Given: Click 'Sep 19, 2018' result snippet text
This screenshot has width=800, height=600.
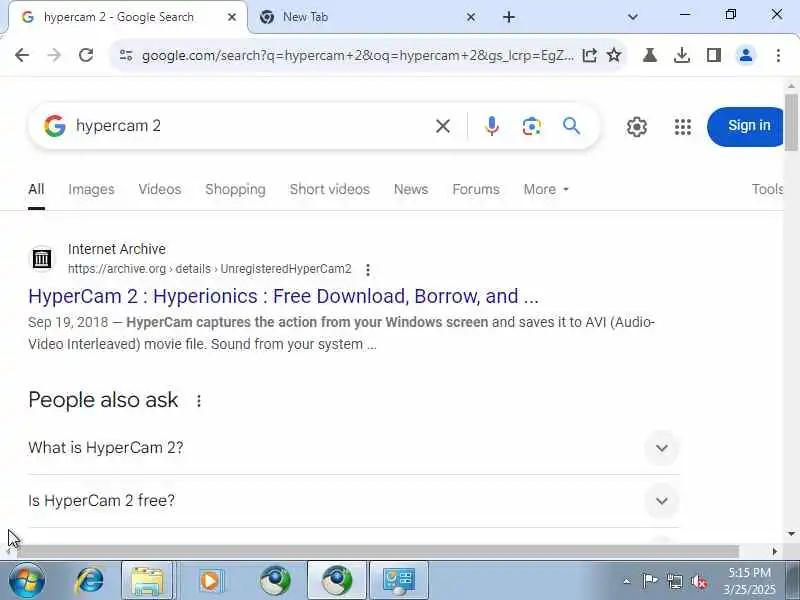Looking at the screenshot, I should [68, 322].
